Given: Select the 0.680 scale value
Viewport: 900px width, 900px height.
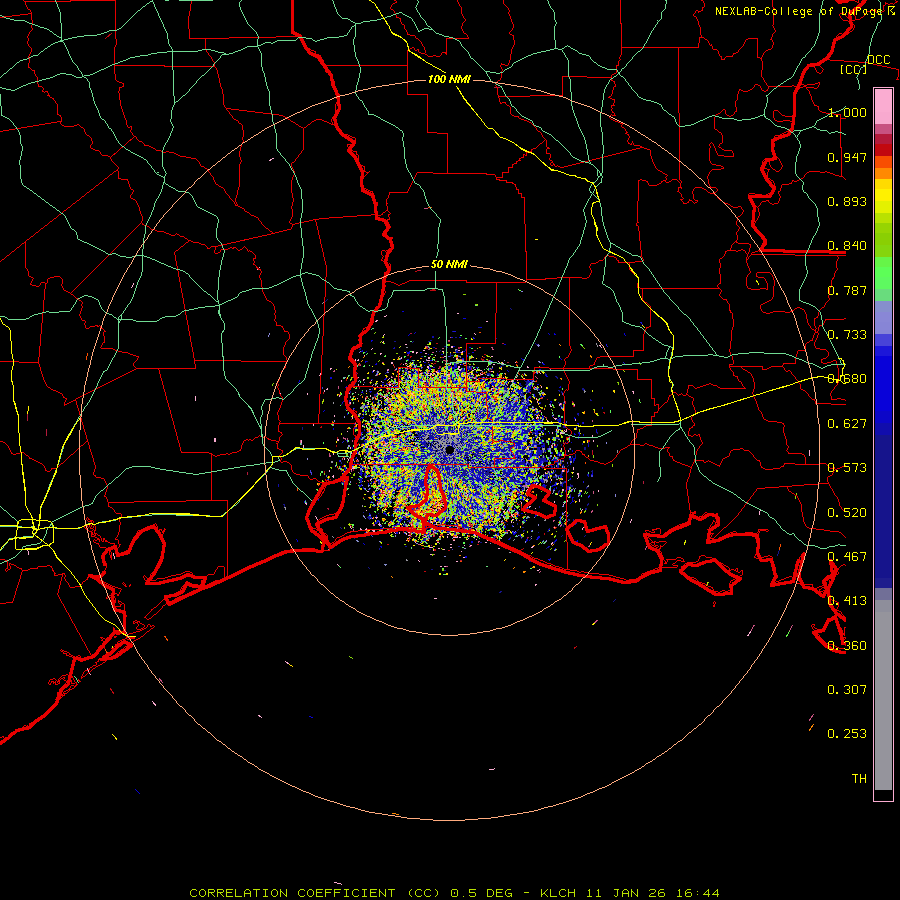Looking at the screenshot, I should [847, 379].
